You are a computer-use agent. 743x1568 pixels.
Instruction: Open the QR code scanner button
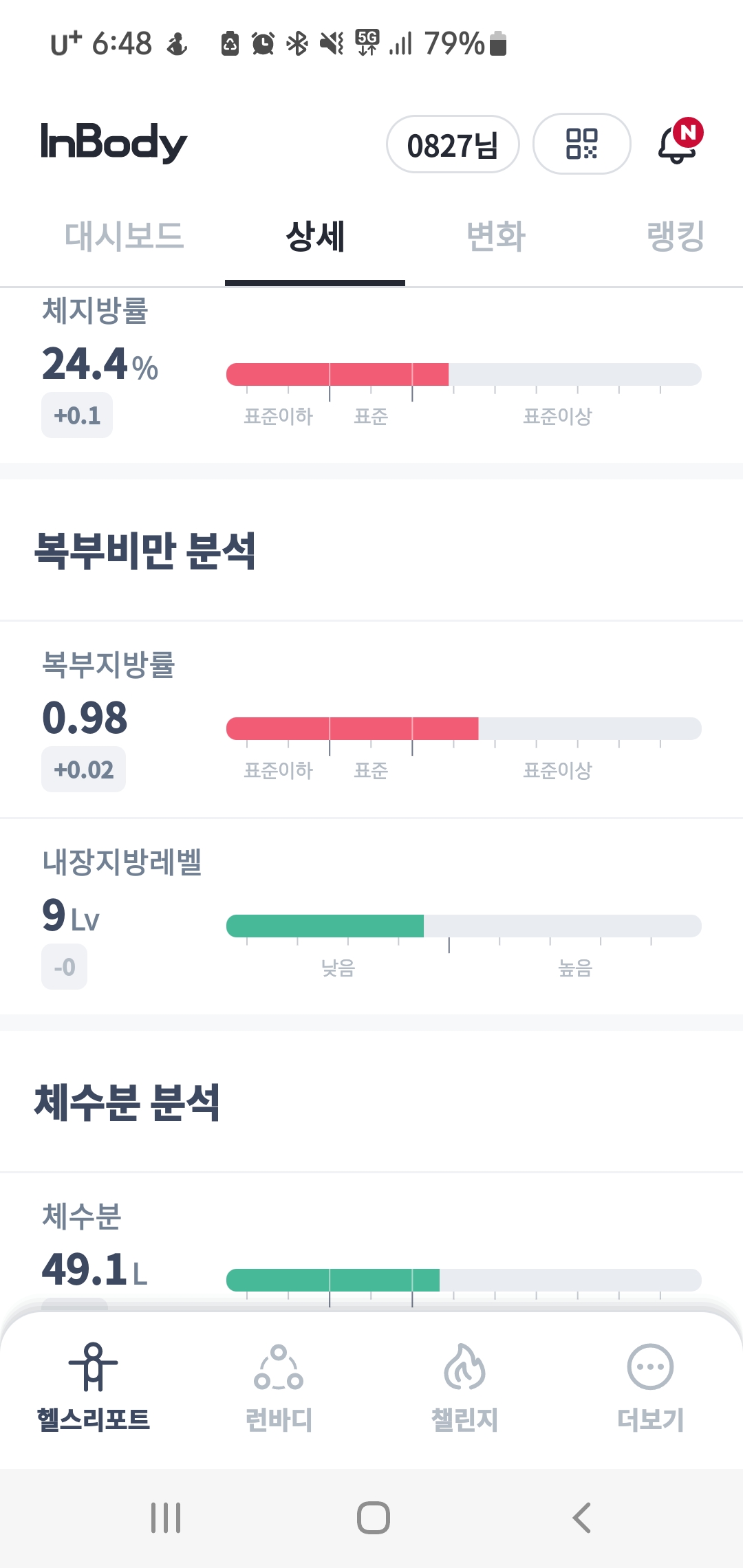point(581,144)
